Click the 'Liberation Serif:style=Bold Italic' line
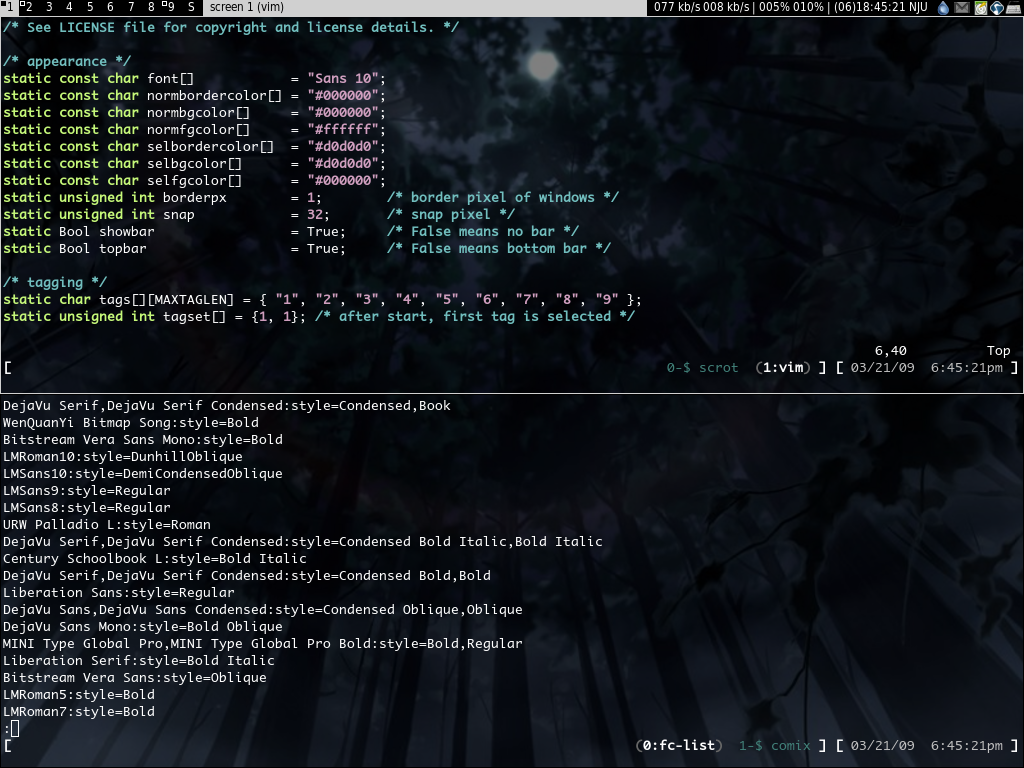1024x768 pixels. 138,660
